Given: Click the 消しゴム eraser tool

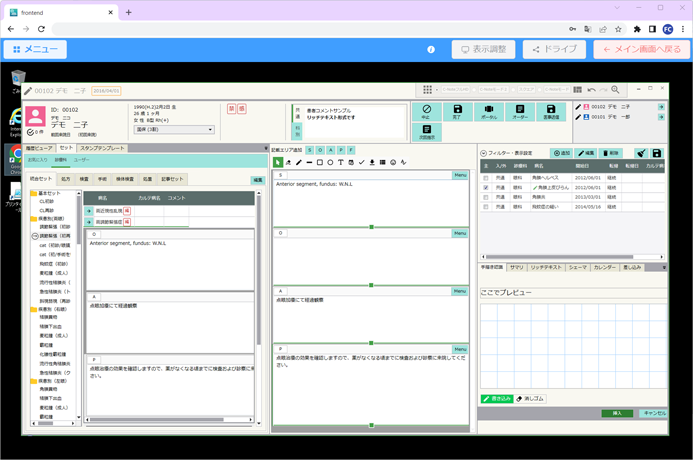Looking at the screenshot, I should [531, 398].
